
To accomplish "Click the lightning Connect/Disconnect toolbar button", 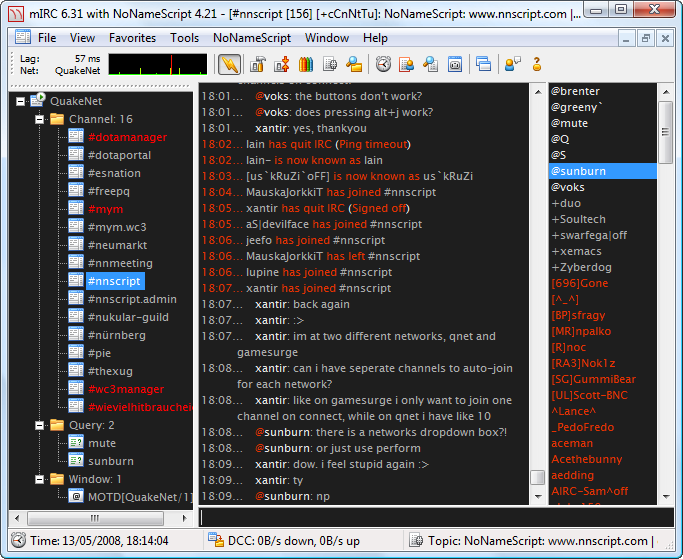I will (x=230, y=64).
